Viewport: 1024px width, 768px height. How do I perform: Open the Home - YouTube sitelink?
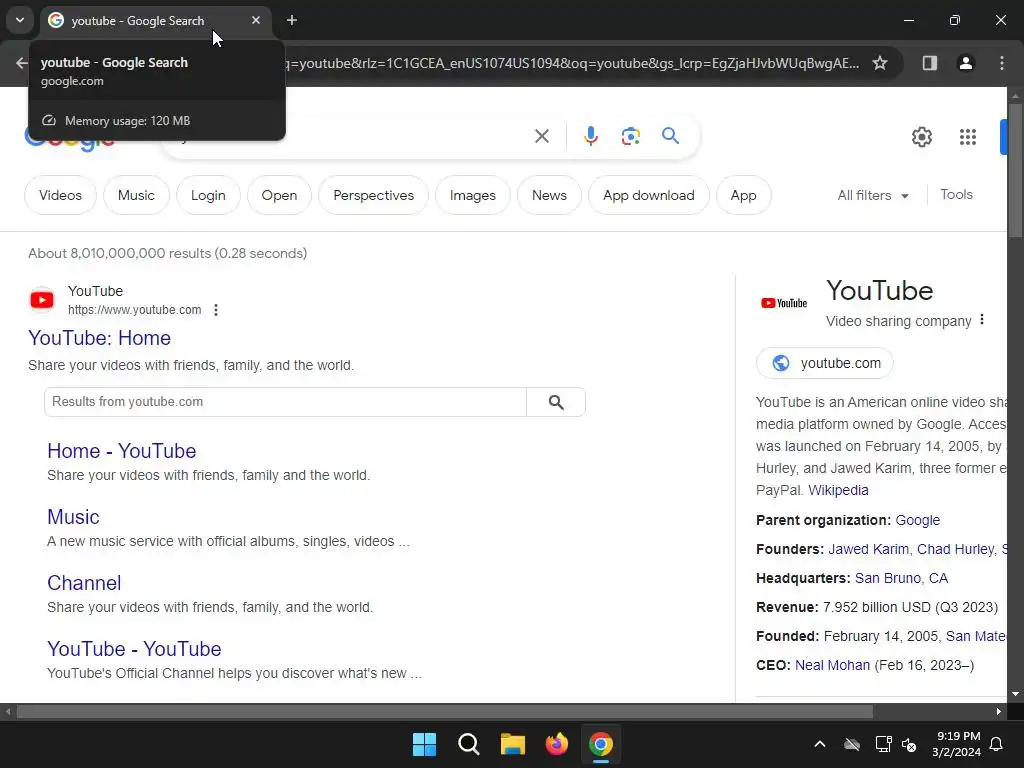121,451
